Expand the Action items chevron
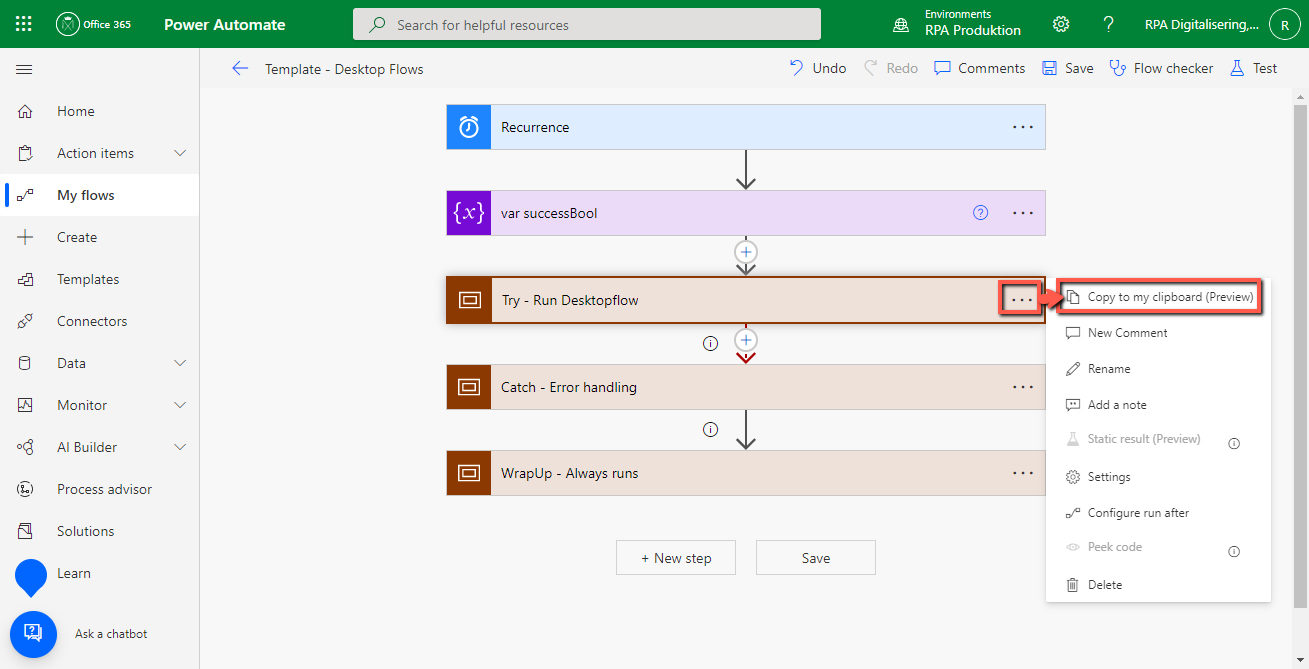This screenshot has height=669, width=1309. [x=180, y=153]
